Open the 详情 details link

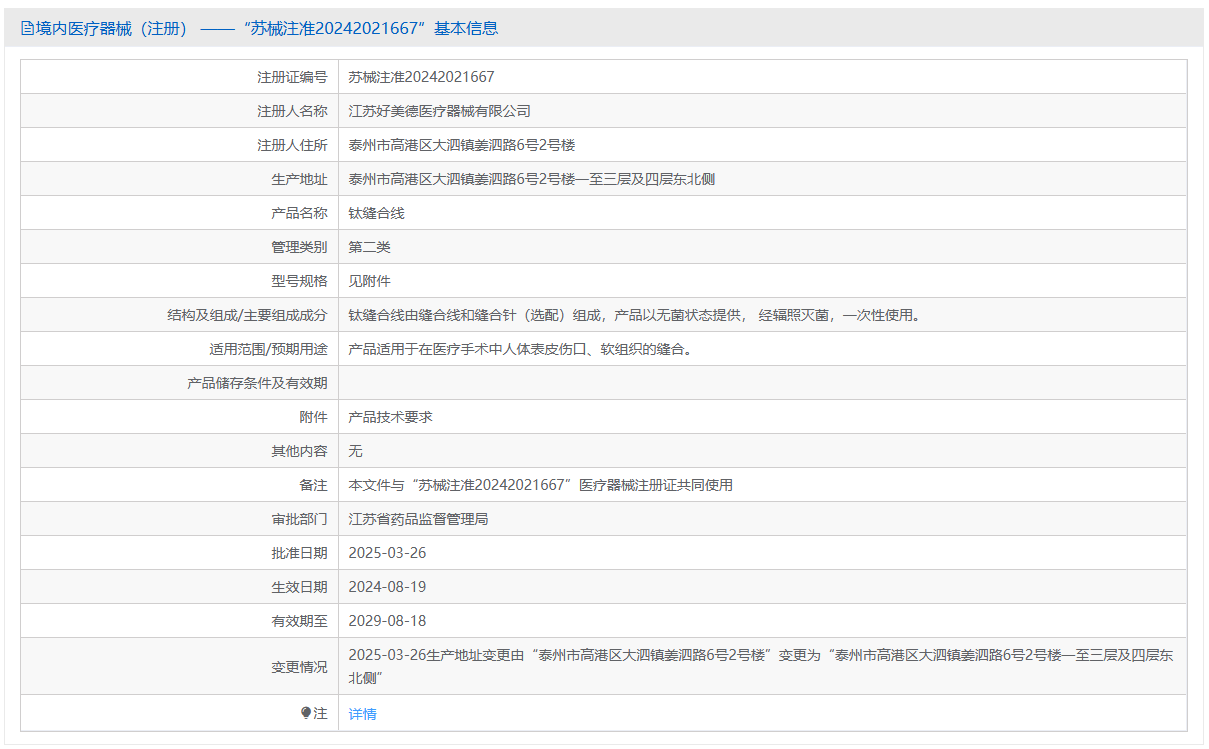coord(362,714)
